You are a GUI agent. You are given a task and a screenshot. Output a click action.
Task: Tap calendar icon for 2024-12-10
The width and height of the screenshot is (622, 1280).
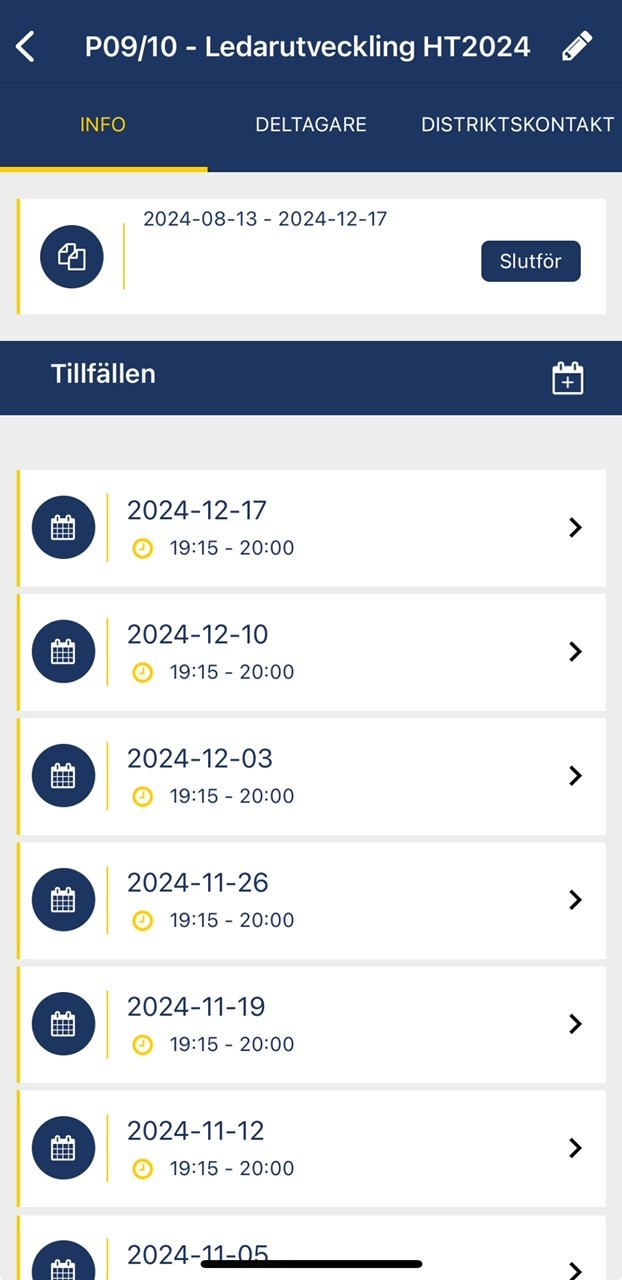[x=63, y=652]
